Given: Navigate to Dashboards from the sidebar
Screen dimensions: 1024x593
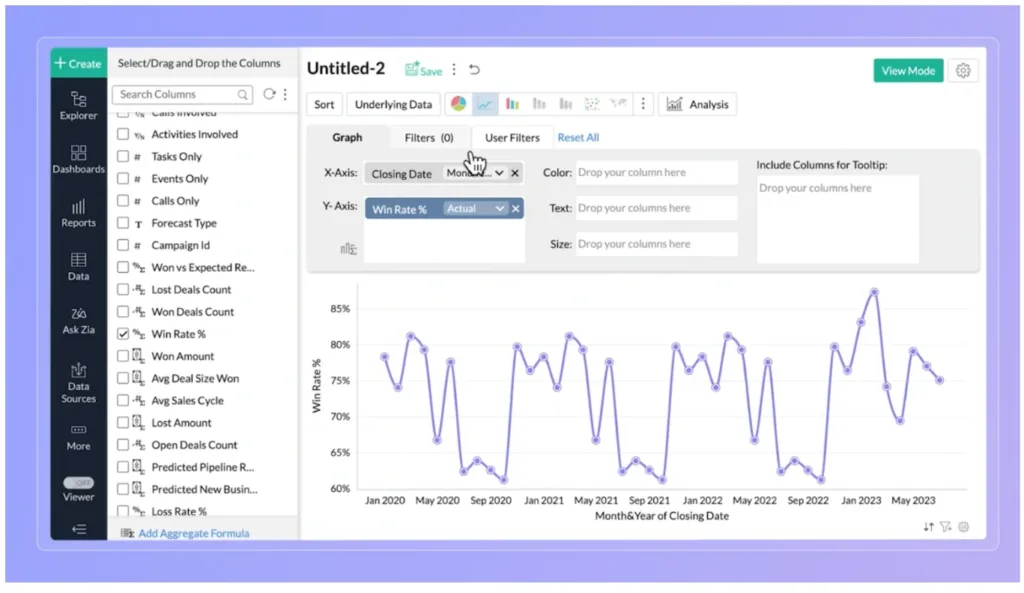Looking at the screenshot, I should pyautogui.click(x=78, y=161).
